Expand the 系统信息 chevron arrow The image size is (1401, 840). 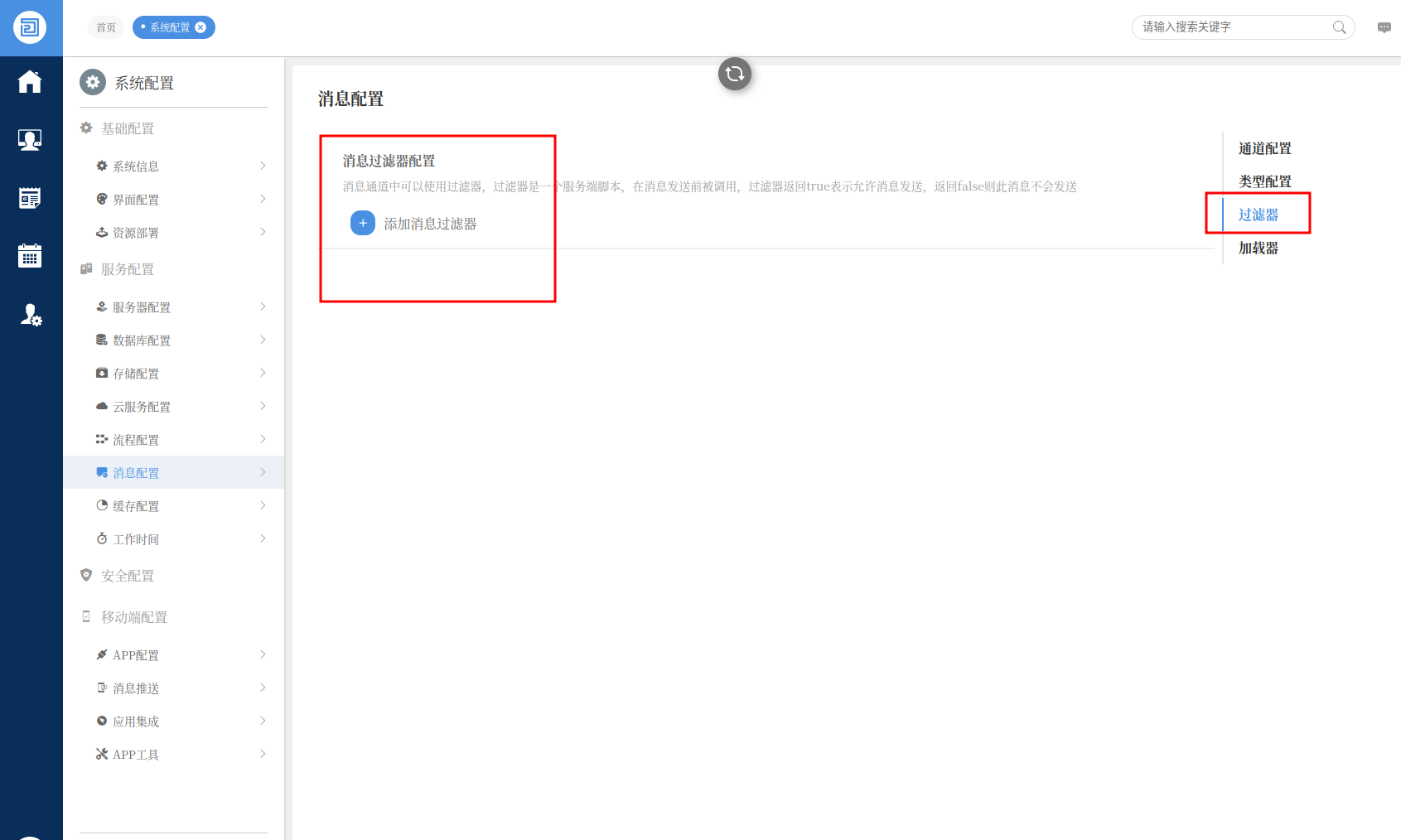pyautogui.click(x=263, y=166)
